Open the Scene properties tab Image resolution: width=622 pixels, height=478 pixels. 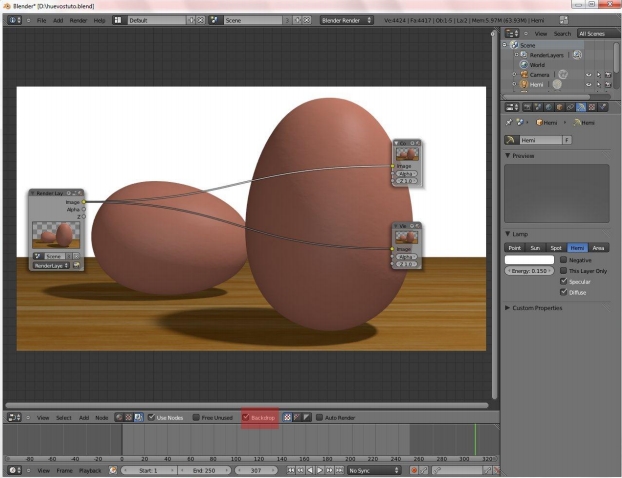pos(538,107)
